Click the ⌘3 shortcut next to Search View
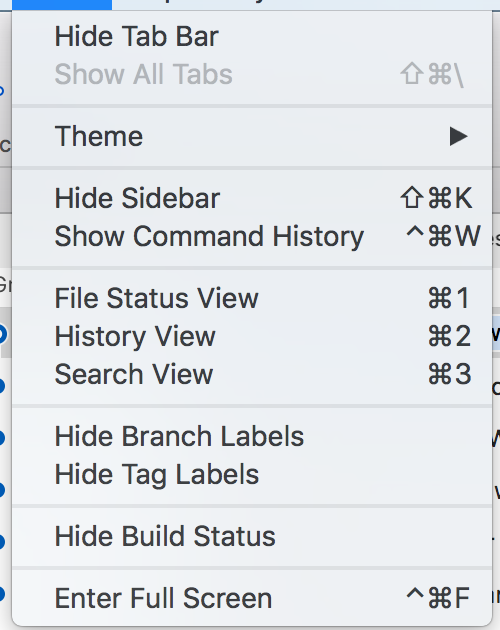This screenshot has height=630, width=500. (x=449, y=374)
